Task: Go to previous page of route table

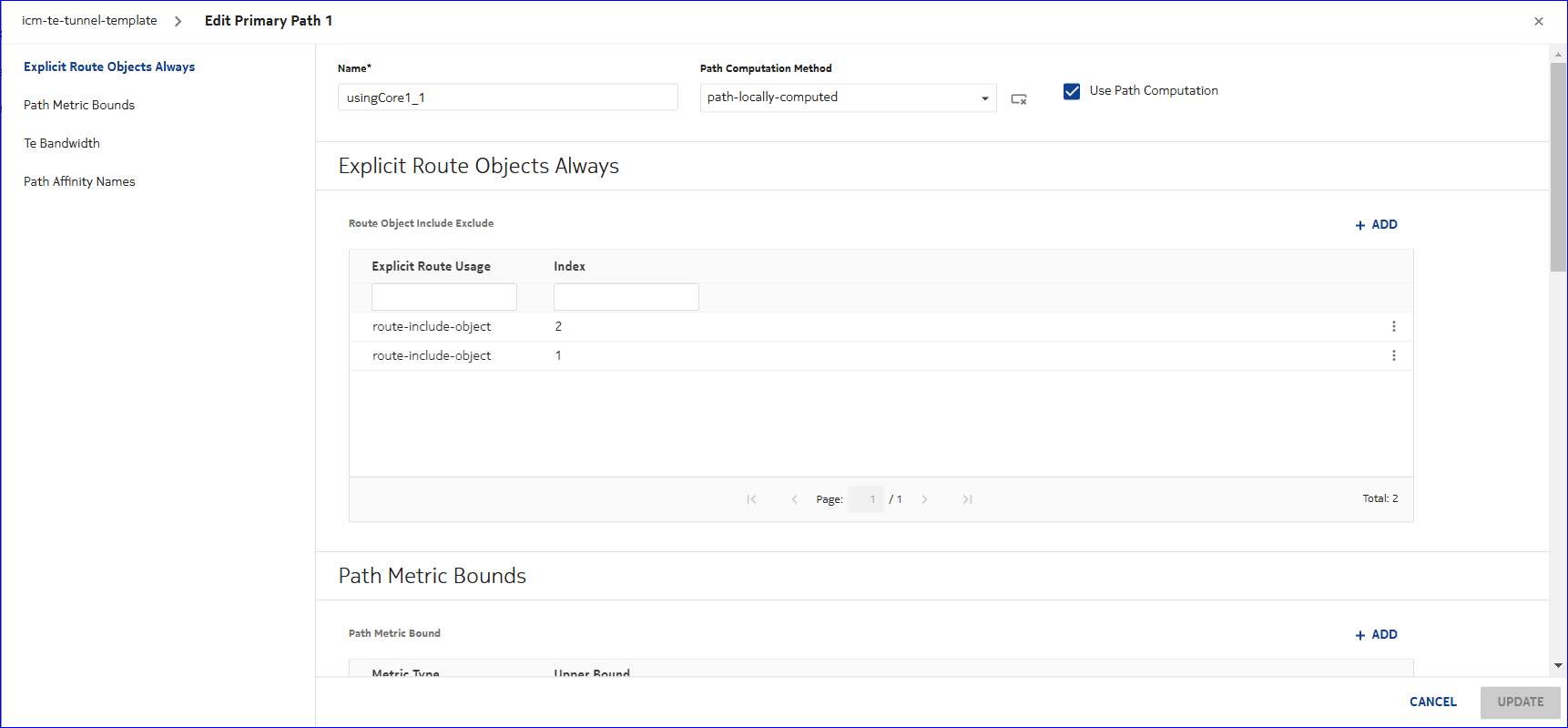Action: (x=794, y=499)
